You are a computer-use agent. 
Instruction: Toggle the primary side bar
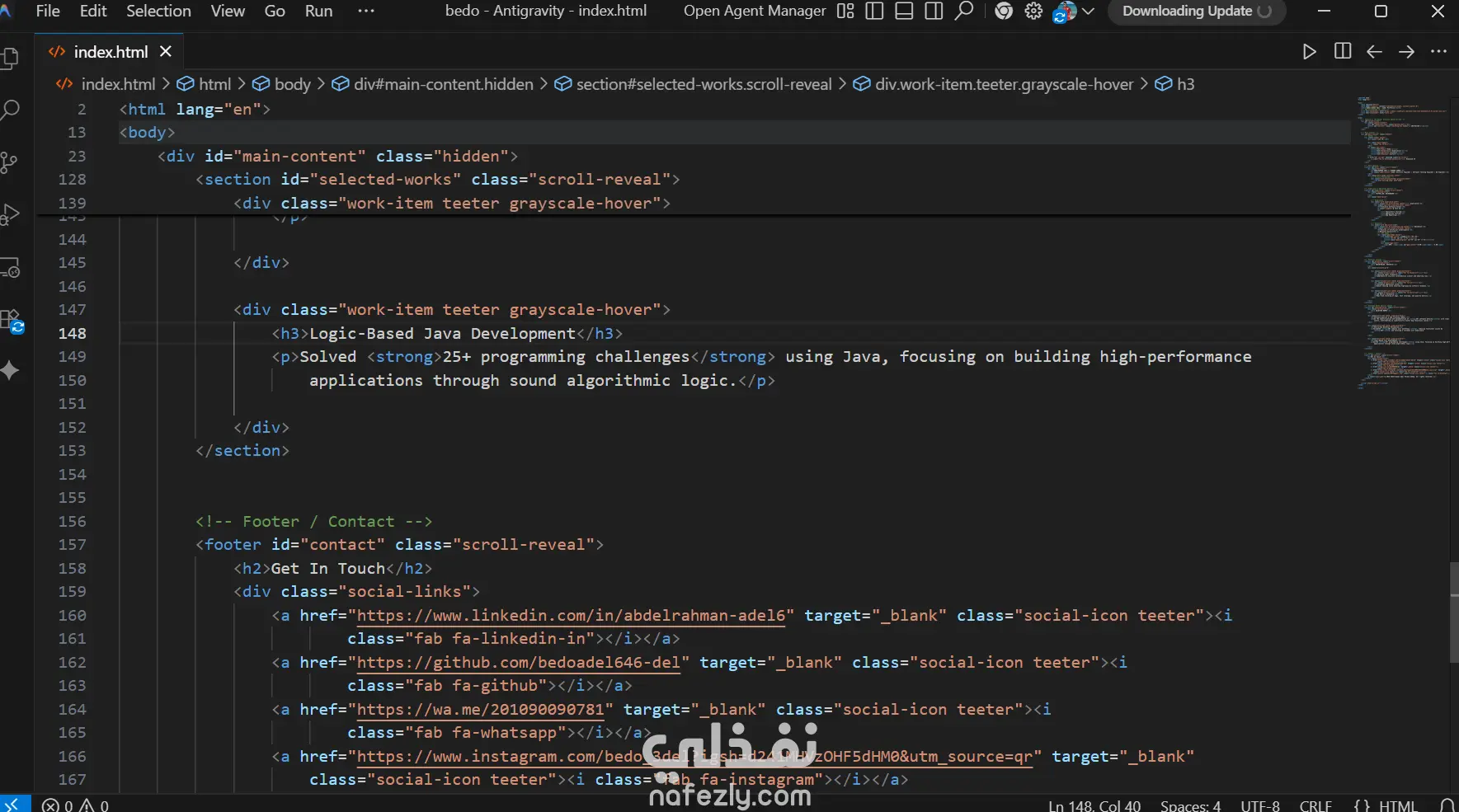(875, 11)
